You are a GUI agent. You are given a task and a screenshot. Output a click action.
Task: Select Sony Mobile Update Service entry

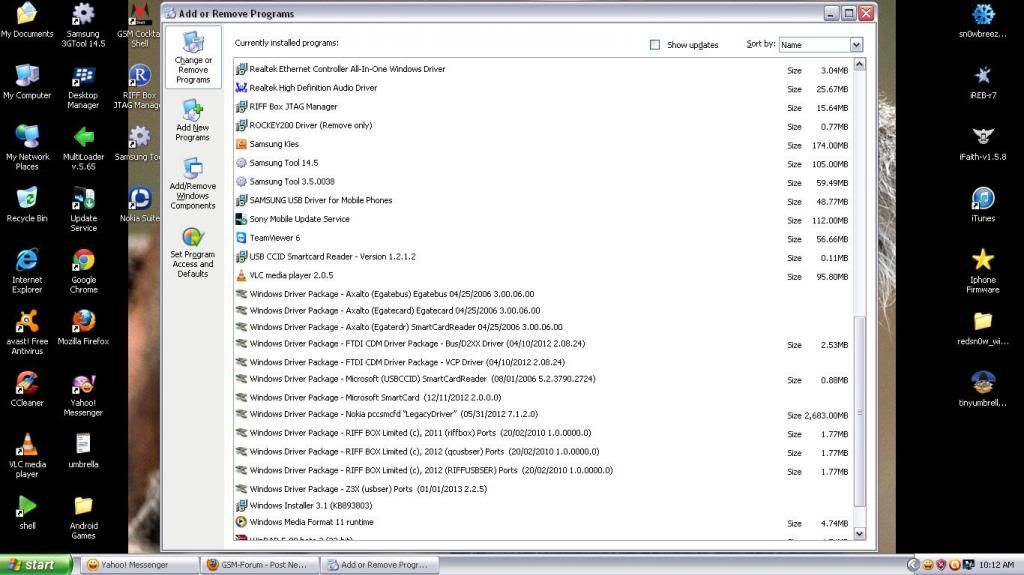tap(299, 219)
